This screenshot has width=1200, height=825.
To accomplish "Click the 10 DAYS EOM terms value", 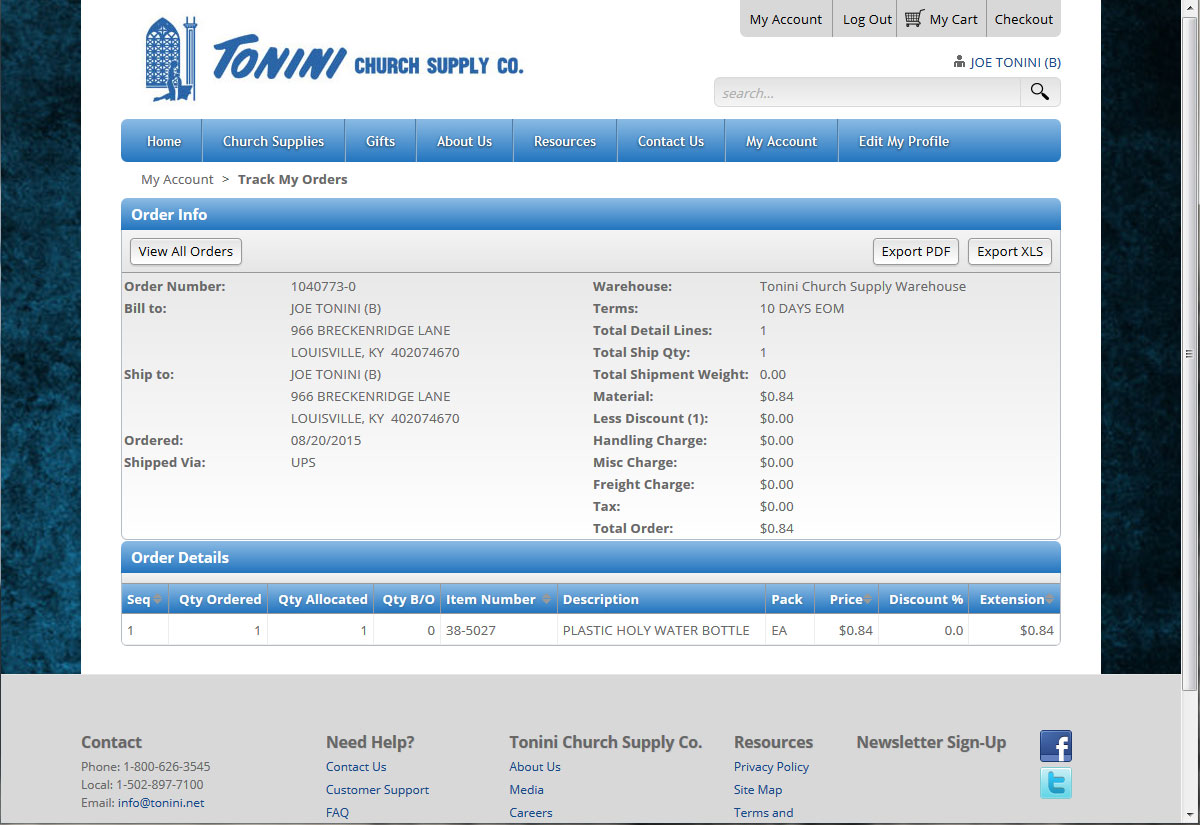I will (x=802, y=309).
